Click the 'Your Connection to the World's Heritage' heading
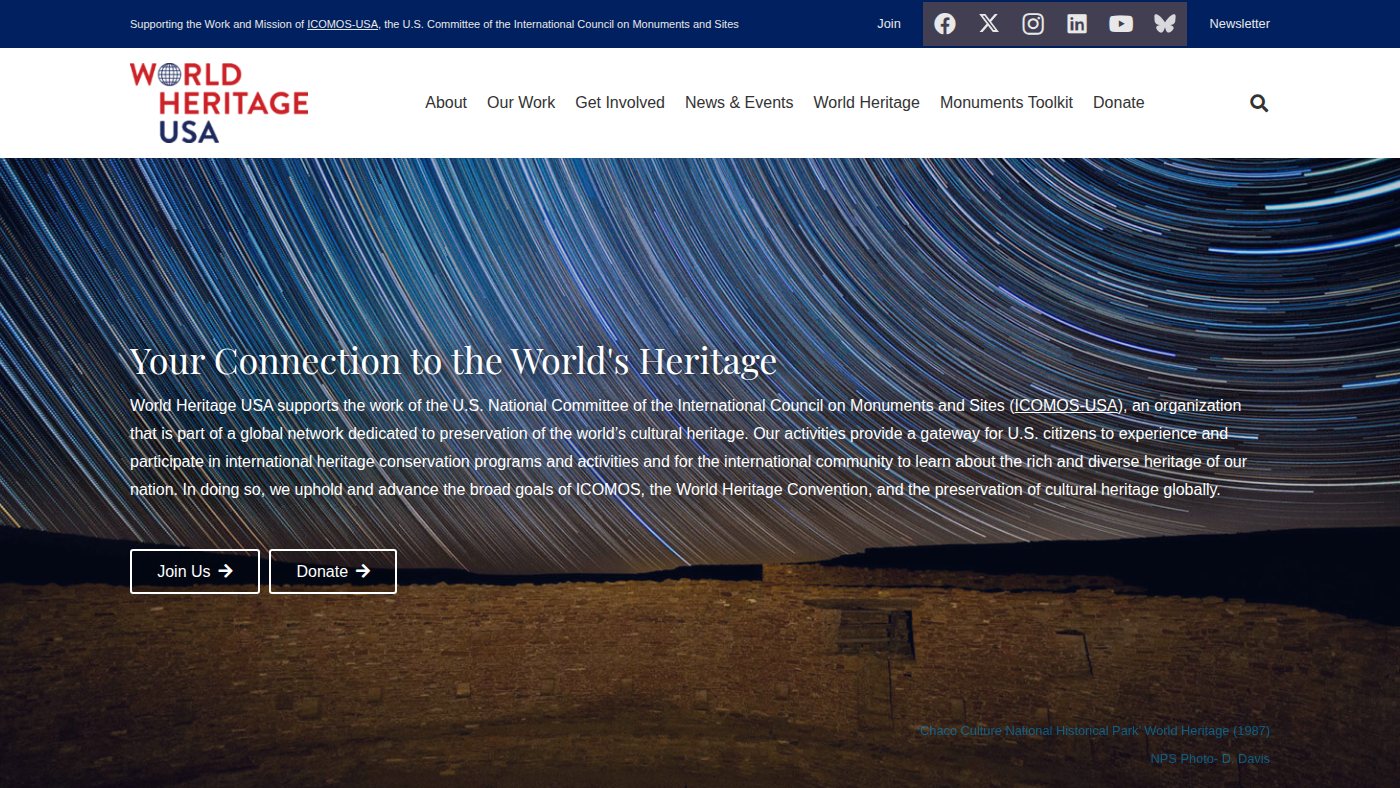 tap(453, 361)
